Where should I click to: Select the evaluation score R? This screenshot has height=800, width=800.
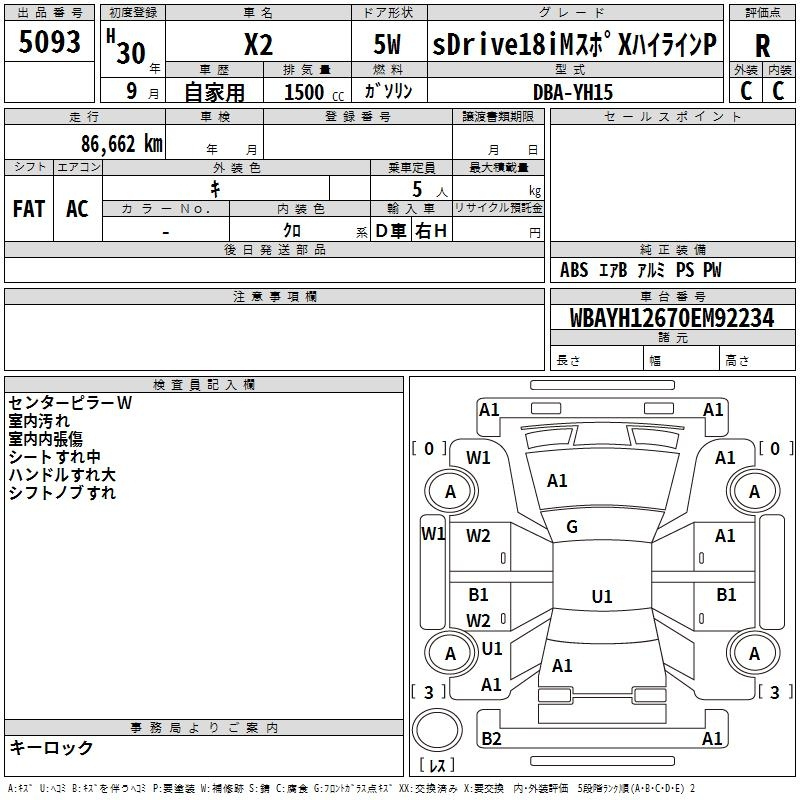pyautogui.click(x=762, y=45)
